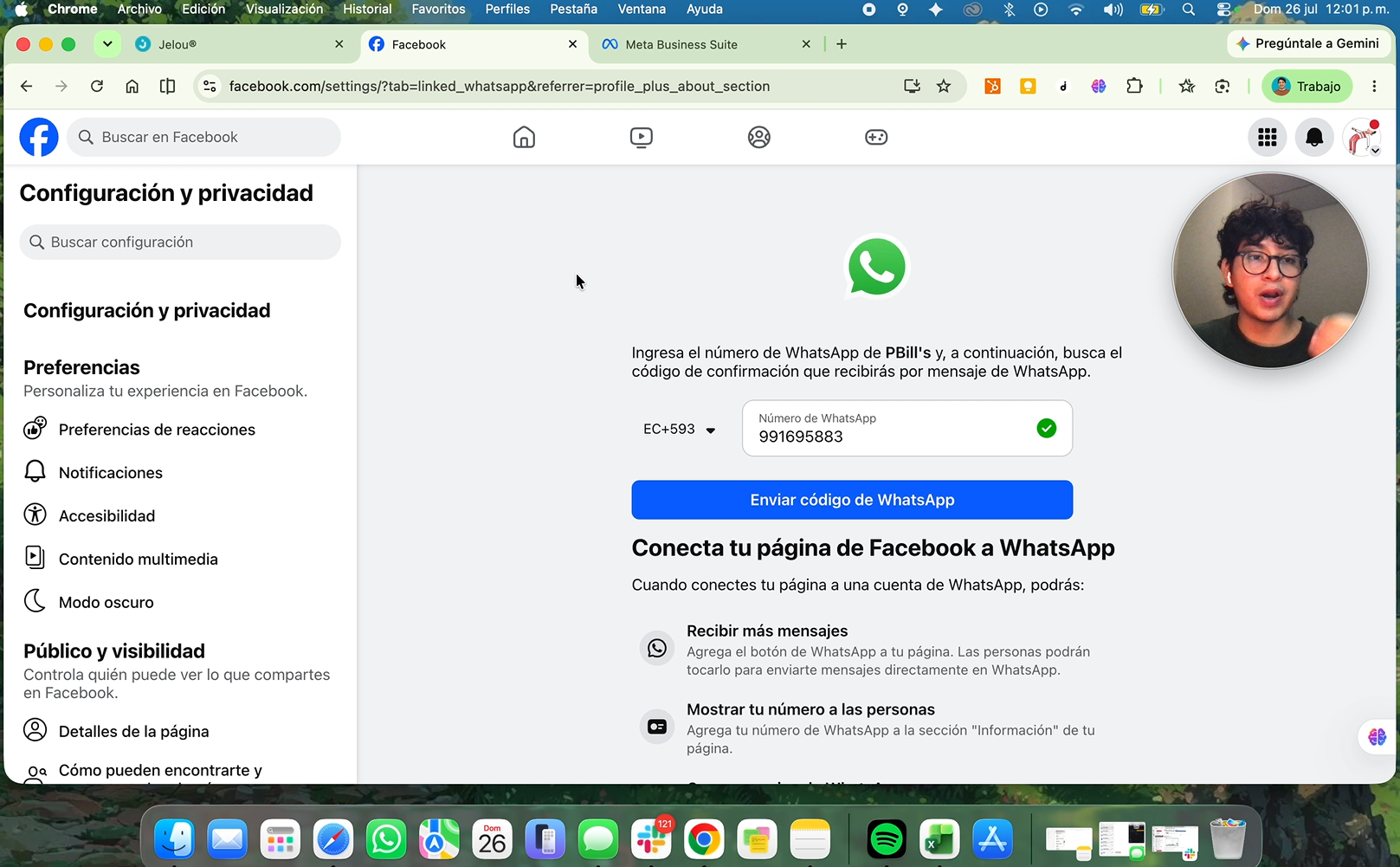This screenshot has height=867, width=1400.
Task: Open Slack from the Dock
Action: [x=651, y=839]
